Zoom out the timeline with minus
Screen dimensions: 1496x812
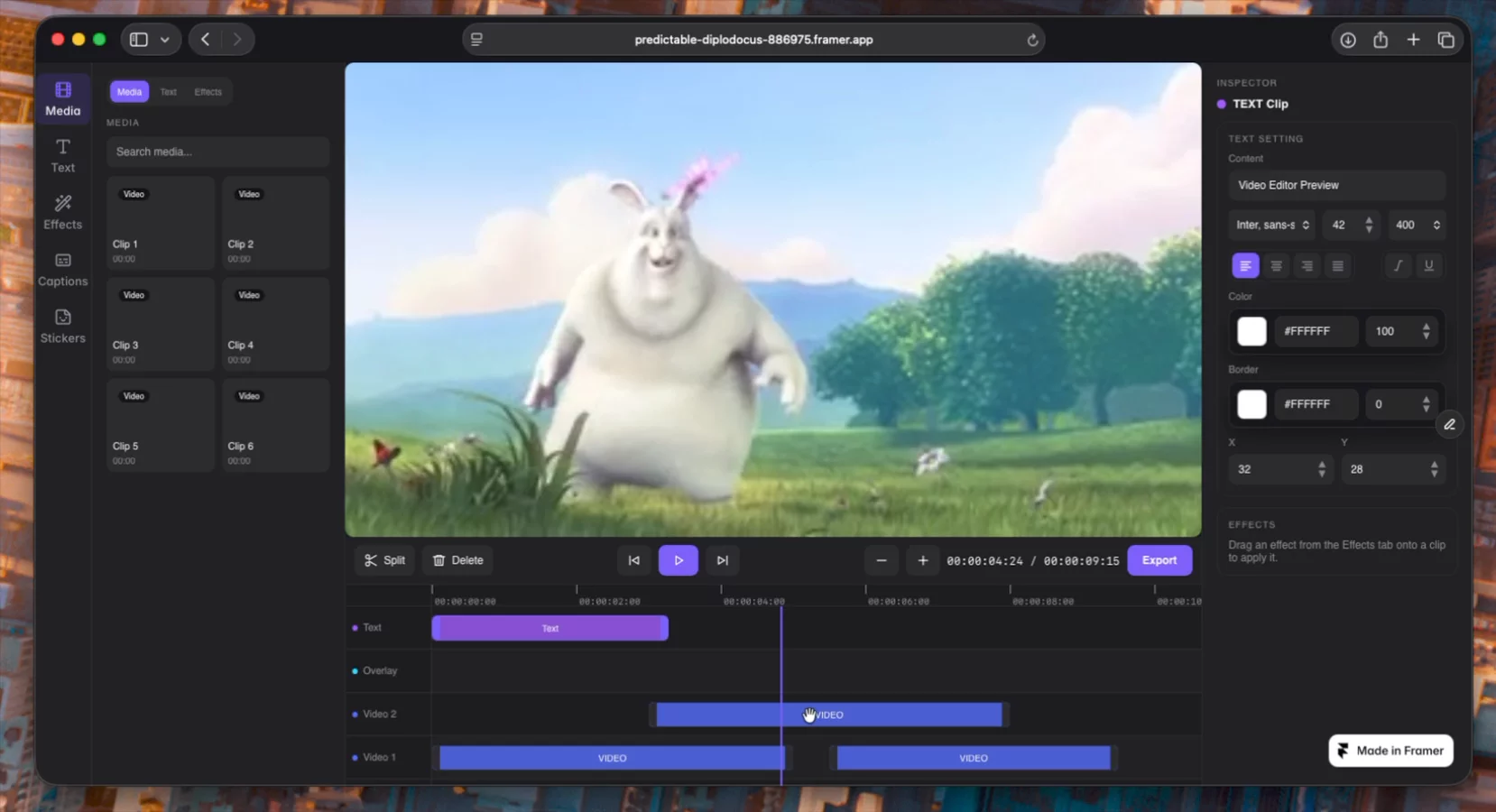[882, 560]
